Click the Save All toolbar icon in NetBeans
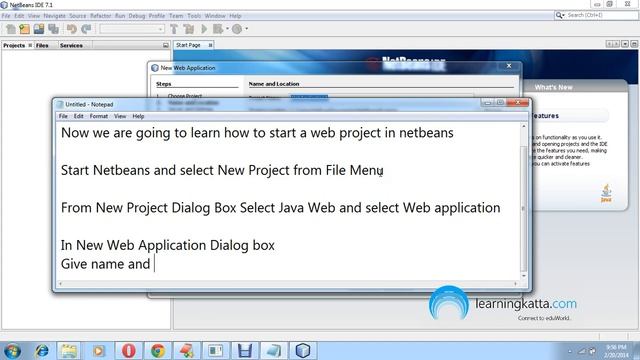 [53, 29]
